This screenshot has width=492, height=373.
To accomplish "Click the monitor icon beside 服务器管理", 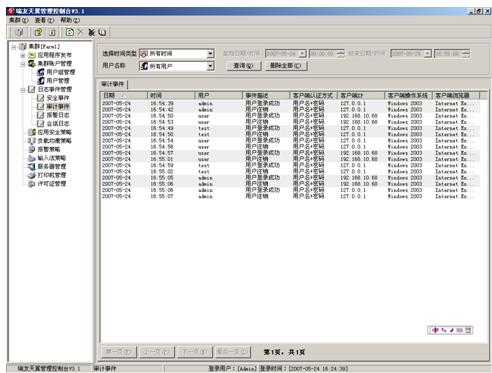I will click(32, 167).
